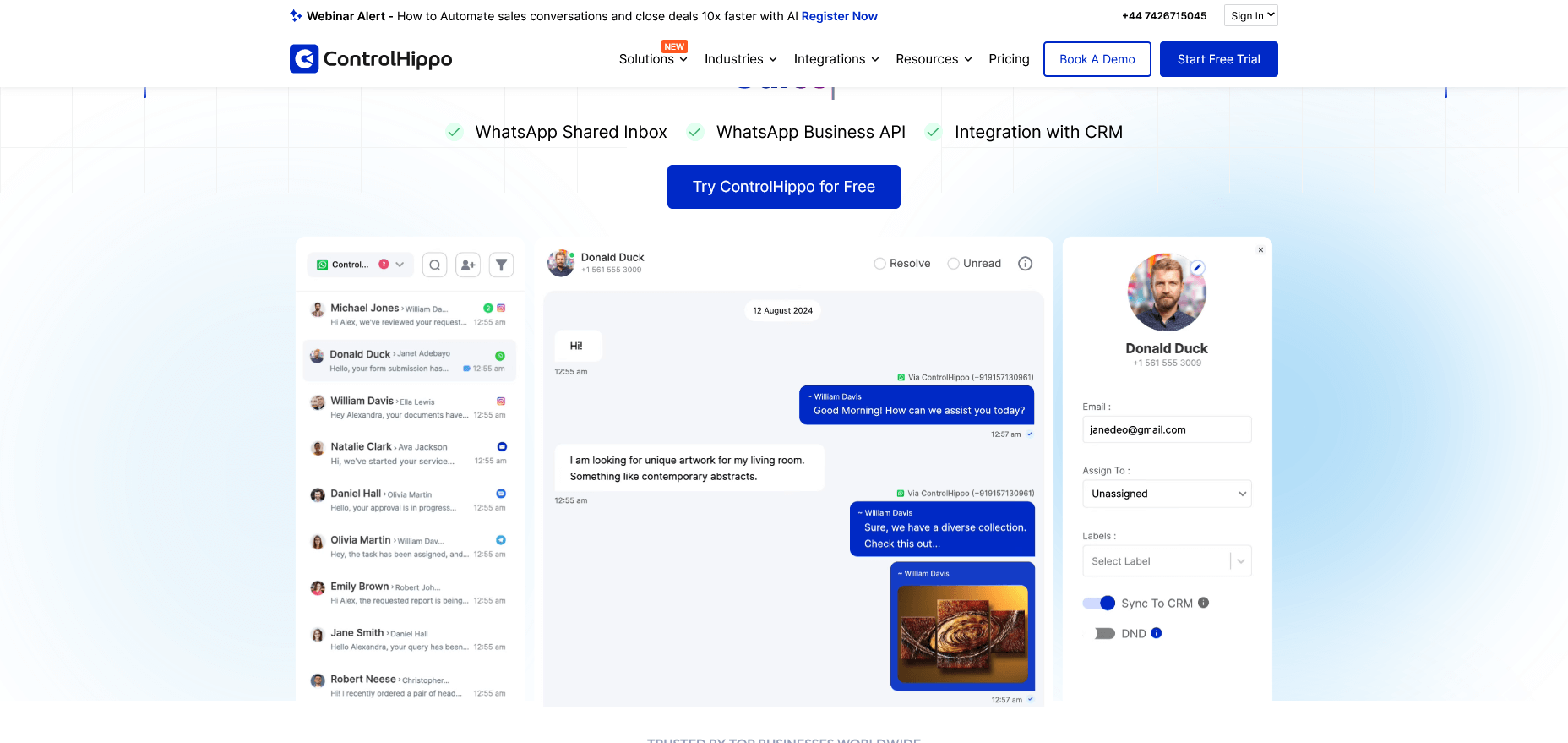Image resolution: width=1568 pixels, height=743 pixels.
Task: Click the add contact icon
Action: point(468,265)
